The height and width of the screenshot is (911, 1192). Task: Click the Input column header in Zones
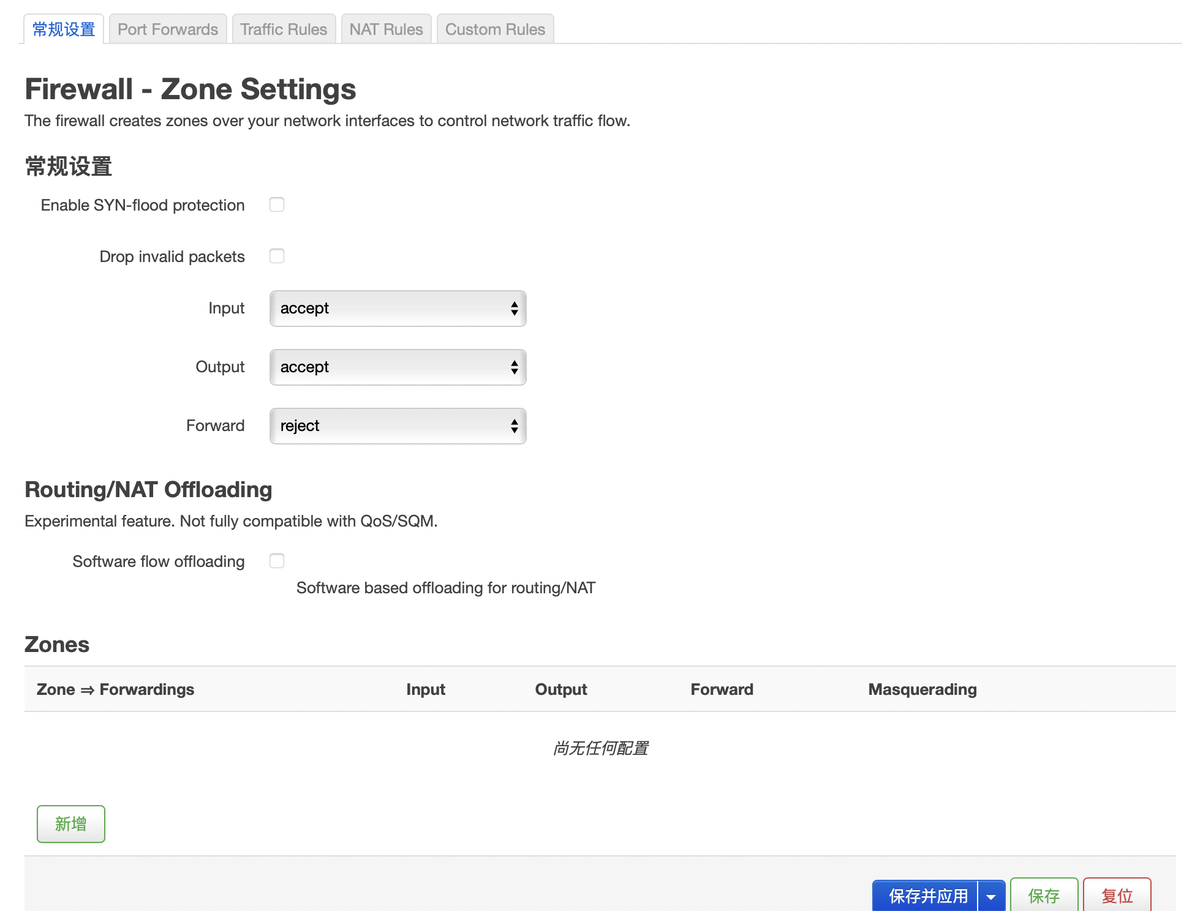click(426, 689)
